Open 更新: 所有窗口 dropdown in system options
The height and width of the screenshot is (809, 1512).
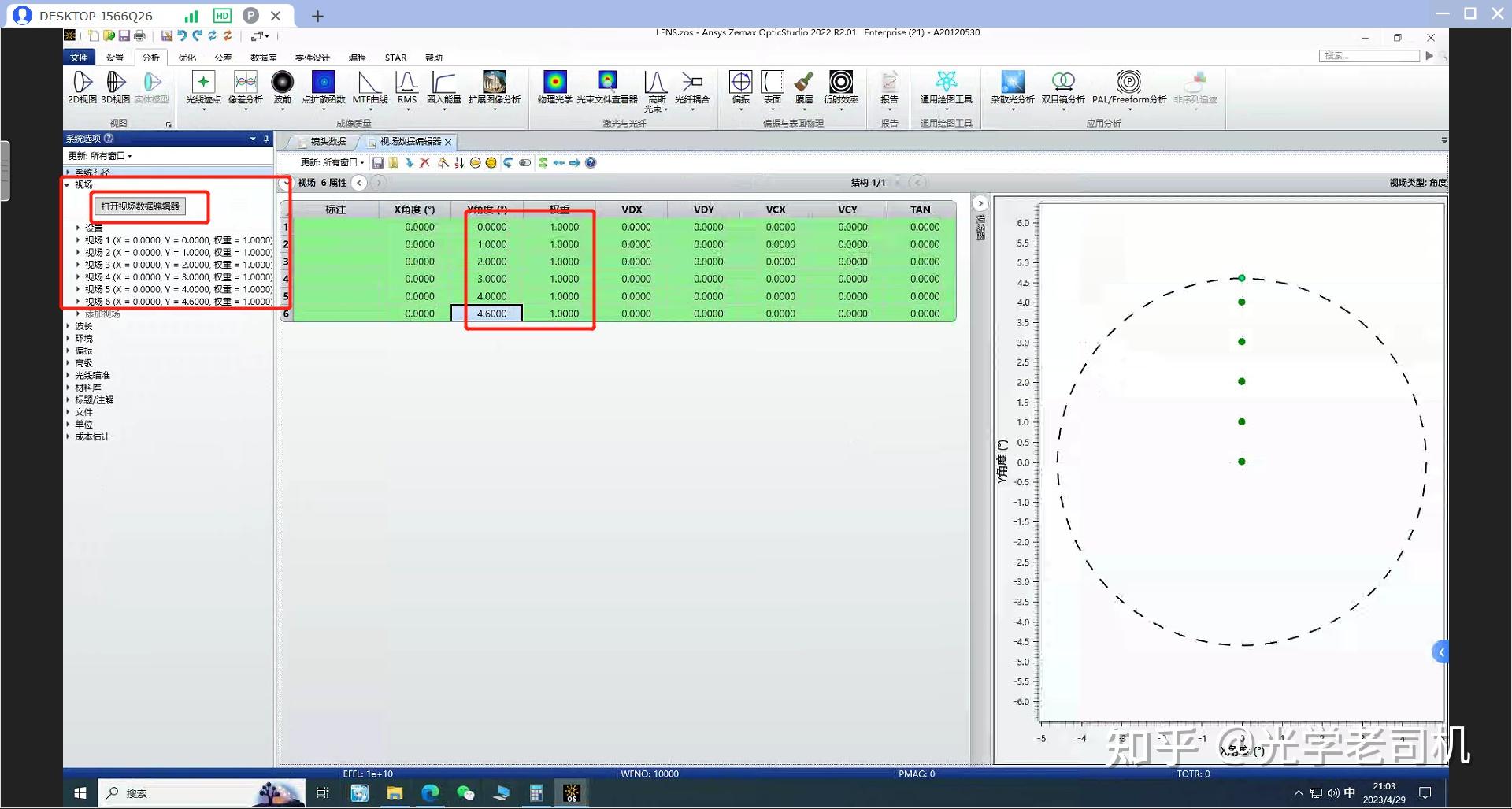tap(100, 156)
